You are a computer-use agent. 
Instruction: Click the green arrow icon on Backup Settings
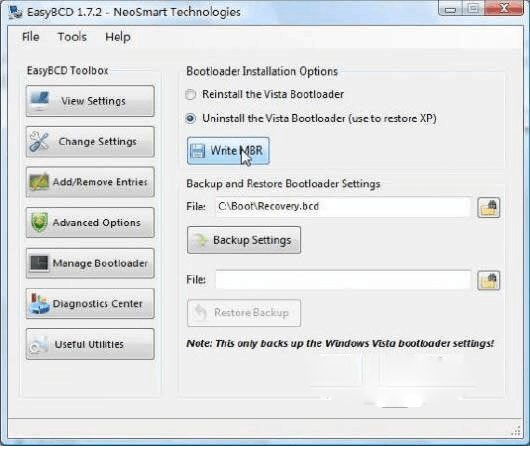click(201, 240)
